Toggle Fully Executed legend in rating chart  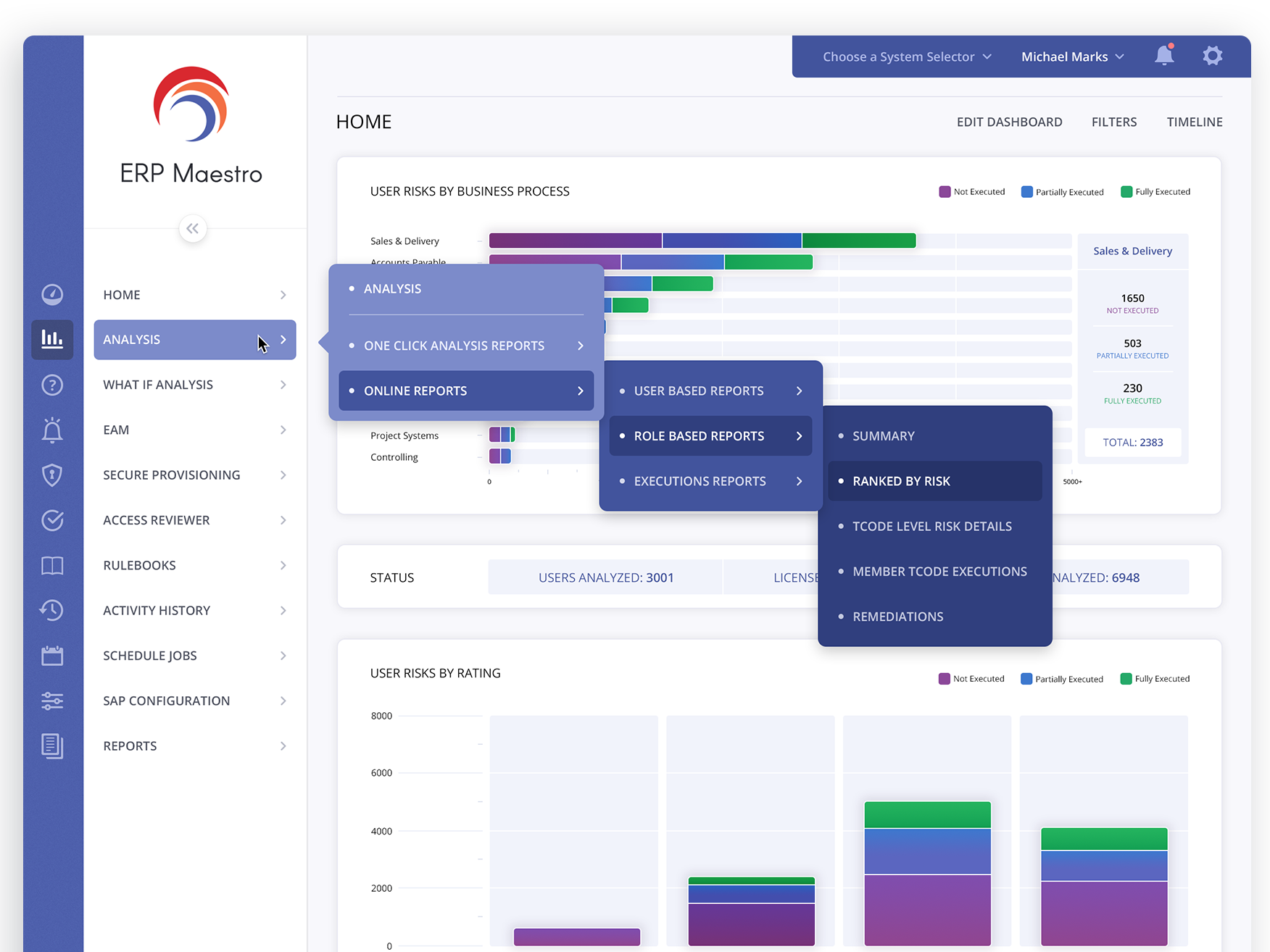1155,679
